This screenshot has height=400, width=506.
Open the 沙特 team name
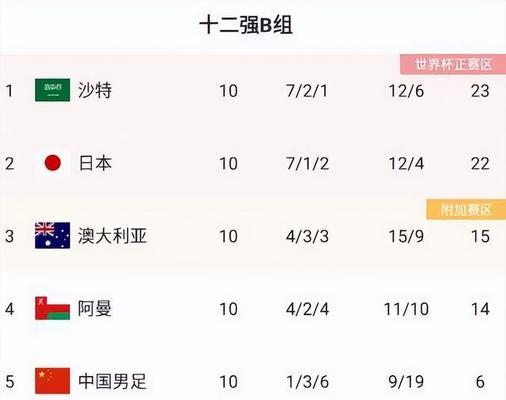click(x=95, y=90)
